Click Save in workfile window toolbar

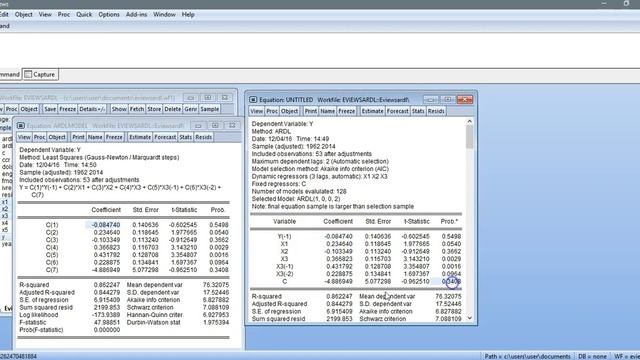point(50,109)
